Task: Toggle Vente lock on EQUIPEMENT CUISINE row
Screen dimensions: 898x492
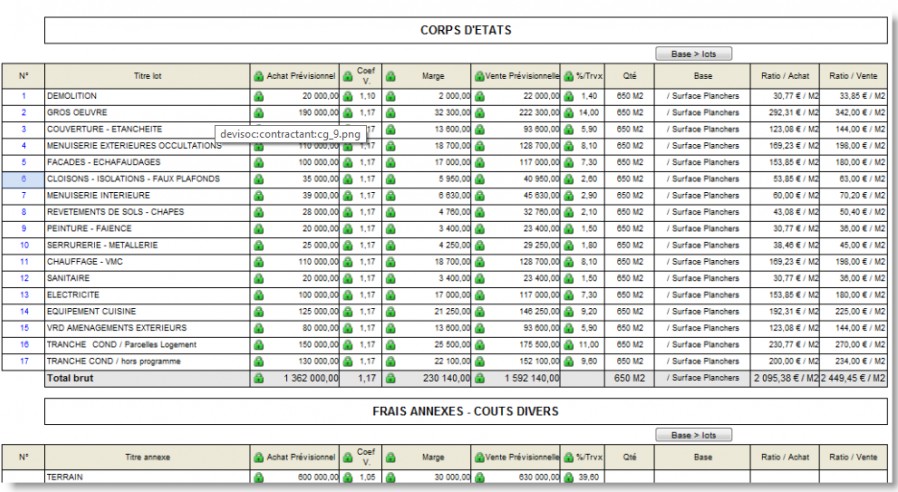Action: coord(479,313)
